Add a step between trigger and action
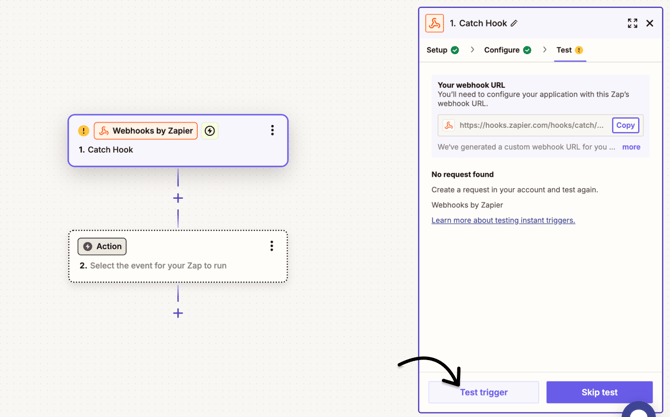The height and width of the screenshot is (417, 670). pyautogui.click(x=178, y=198)
